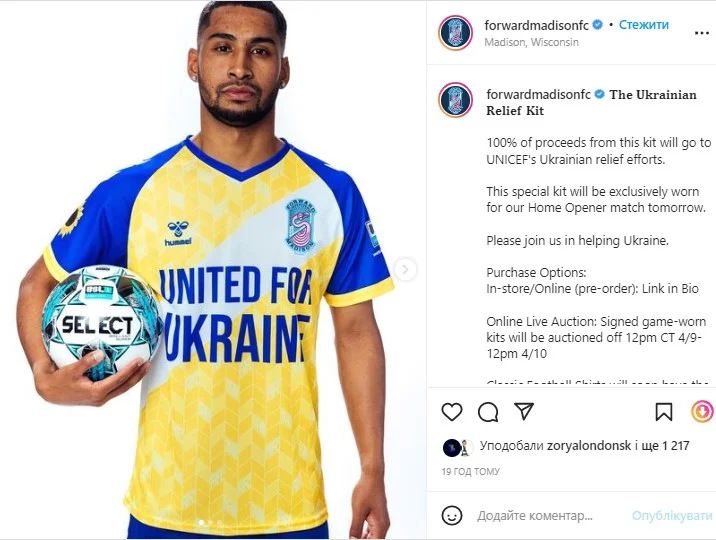Viewport: 716px width, 540px height.
Task: Click the caption's forwardmadisonfc avatar
Action: [x=455, y=100]
